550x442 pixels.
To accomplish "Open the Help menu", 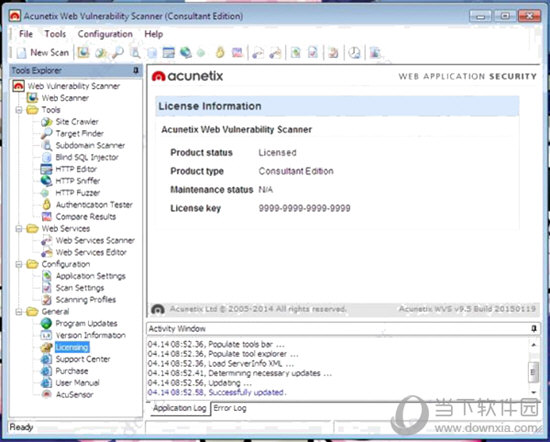I will (154, 34).
